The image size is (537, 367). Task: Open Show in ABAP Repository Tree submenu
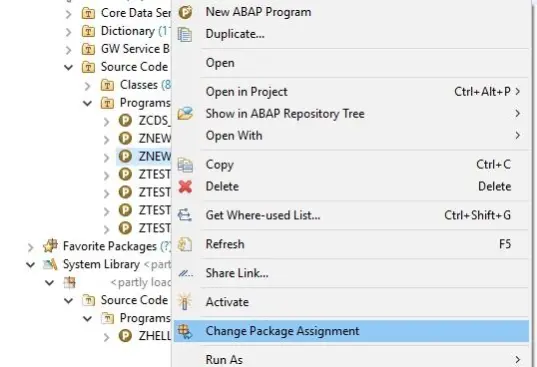(x=351, y=114)
